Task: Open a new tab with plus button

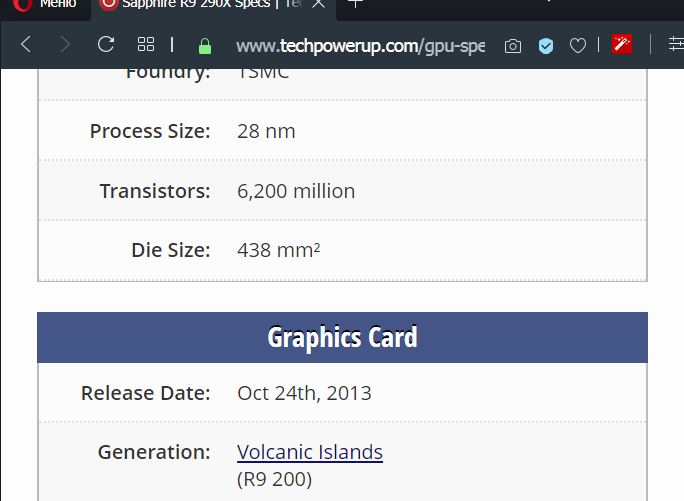Action: pyautogui.click(x=354, y=5)
